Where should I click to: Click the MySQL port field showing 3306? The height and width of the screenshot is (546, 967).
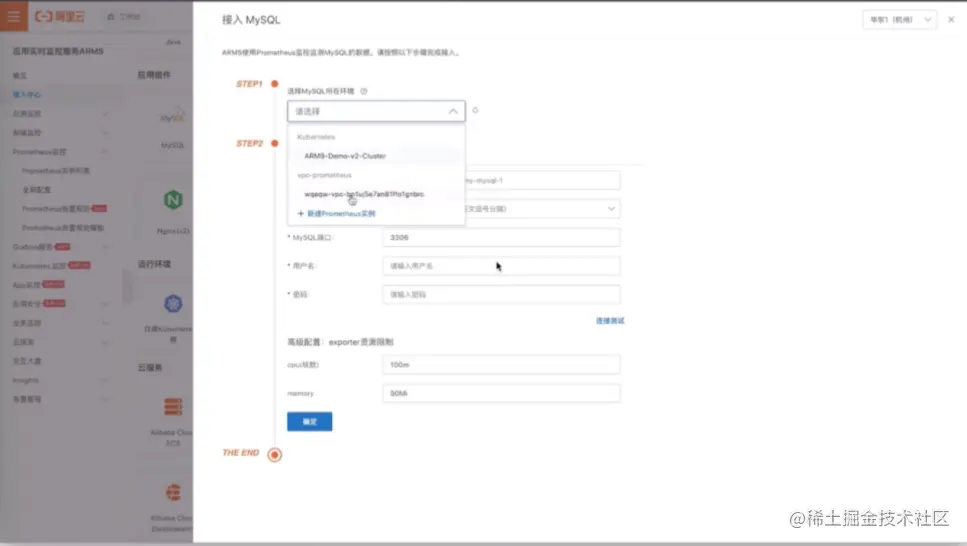(x=501, y=238)
